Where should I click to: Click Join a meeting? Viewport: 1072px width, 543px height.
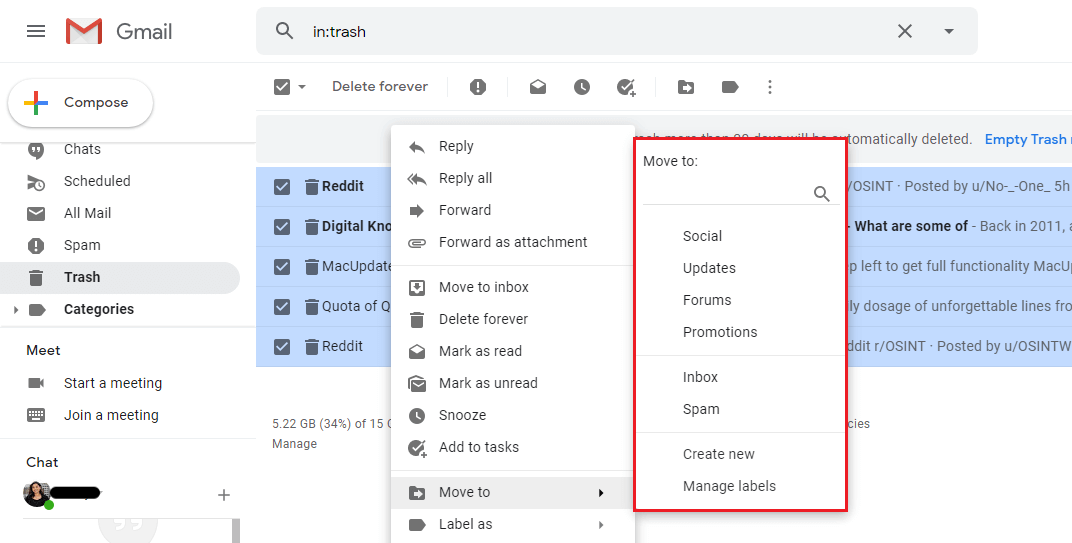tap(111, 415)
